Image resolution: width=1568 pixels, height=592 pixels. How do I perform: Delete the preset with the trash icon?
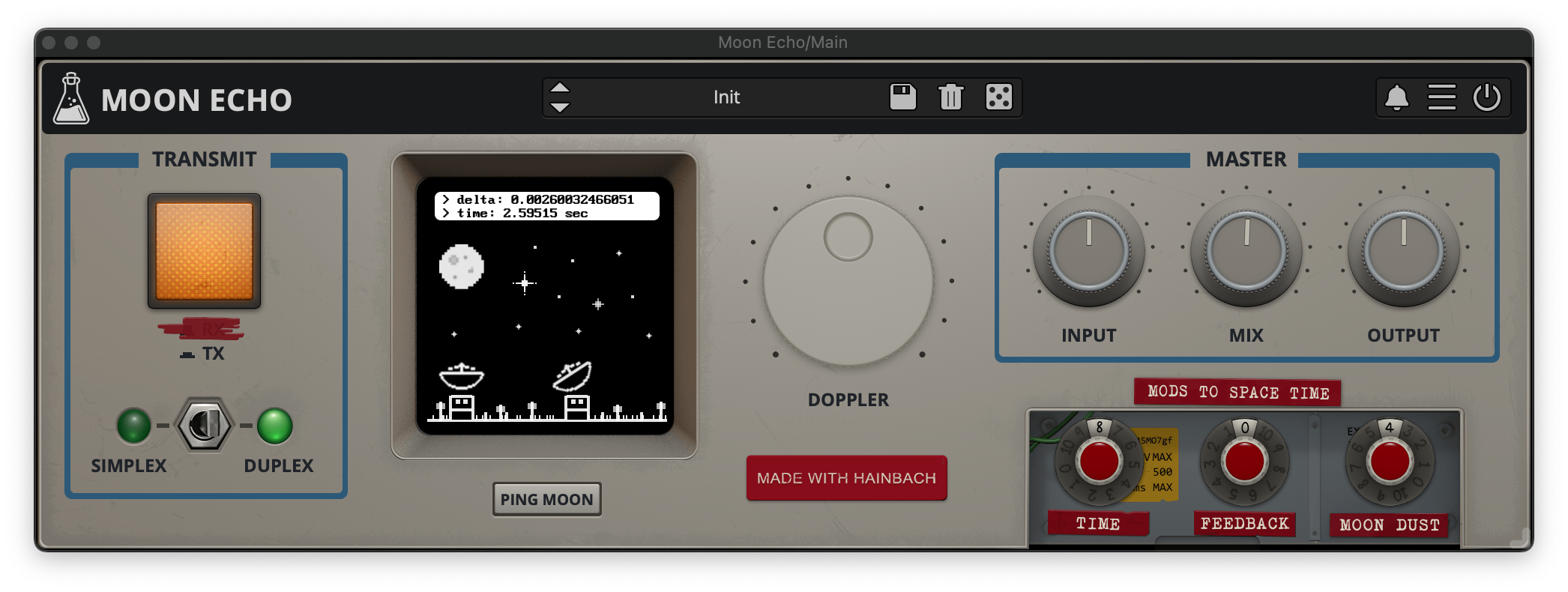tap(950, 97)
